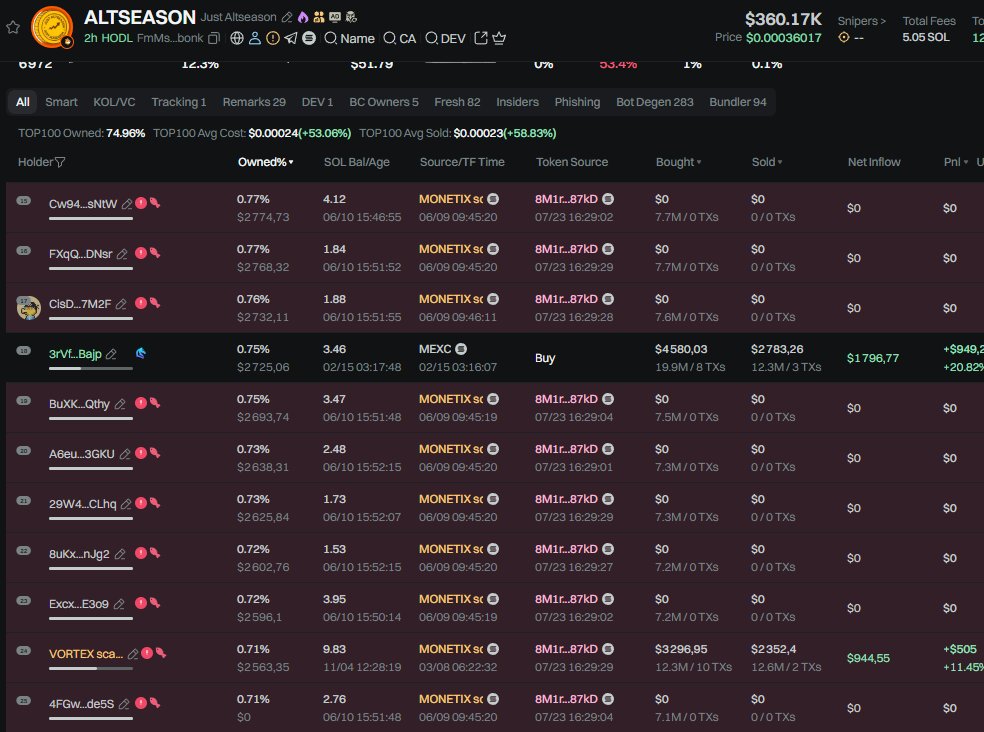Sort the table by Sold column

pos(767,162)
